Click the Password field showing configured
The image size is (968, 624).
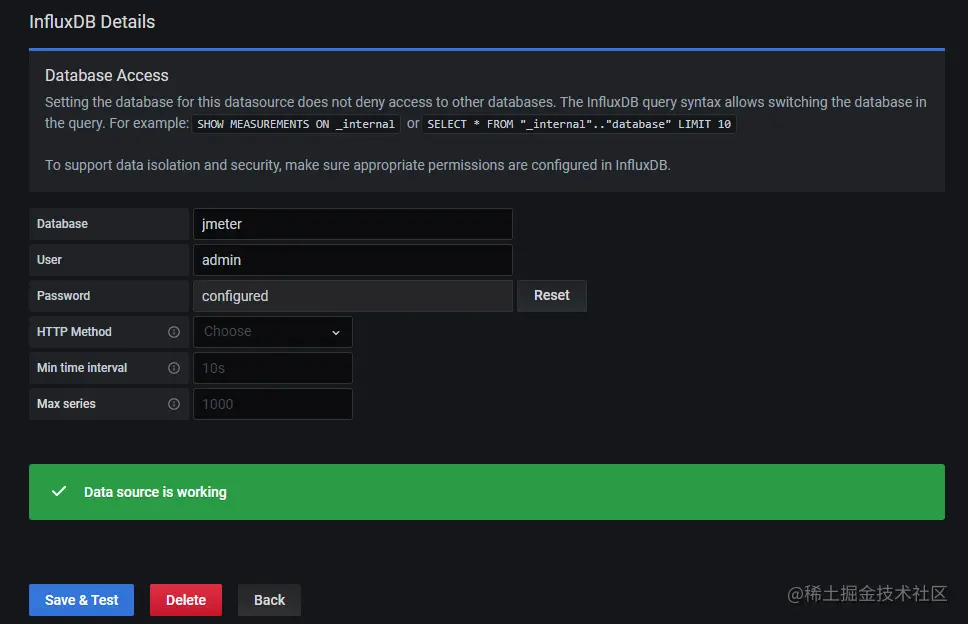pyautogui.click(x=353, y=296)
